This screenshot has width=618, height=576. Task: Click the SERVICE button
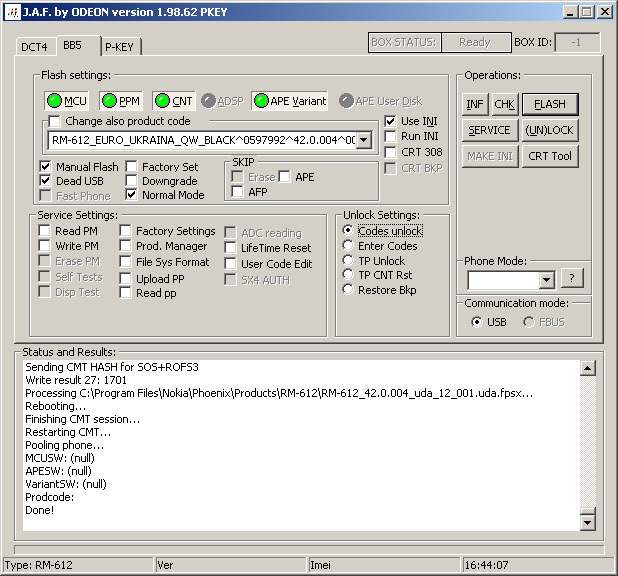tap(490, 130)
